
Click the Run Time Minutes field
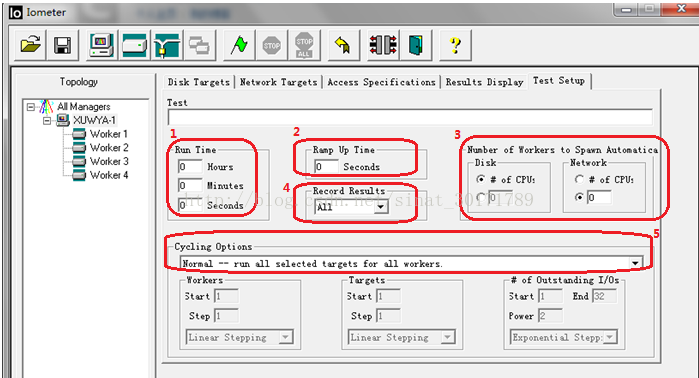(190, 185)
